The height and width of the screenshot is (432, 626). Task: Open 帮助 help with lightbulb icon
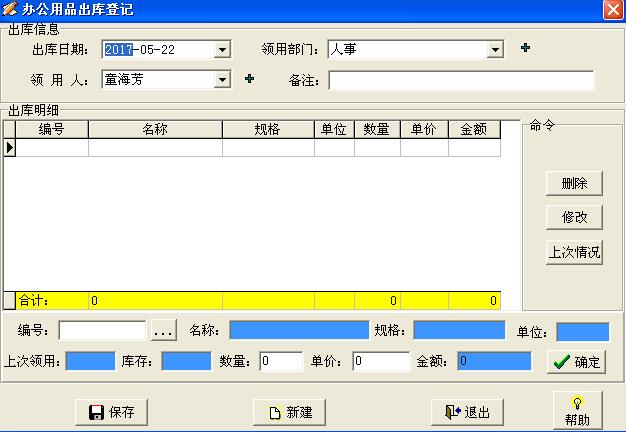577,411
